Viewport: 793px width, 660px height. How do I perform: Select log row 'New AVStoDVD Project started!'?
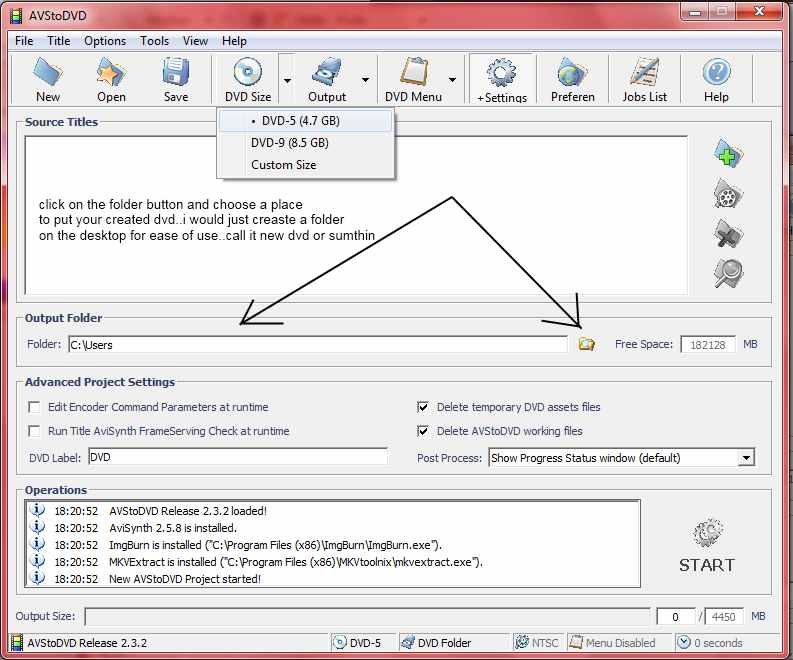coord(333,579)
